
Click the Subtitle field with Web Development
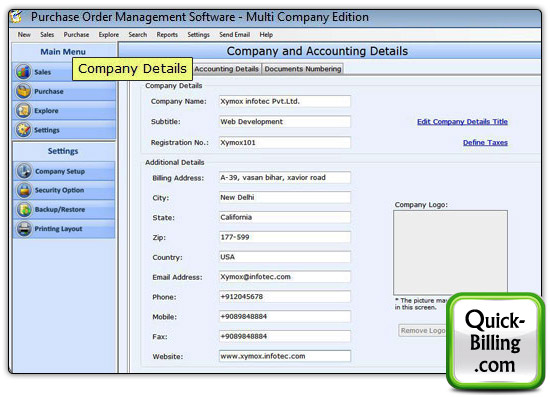coord(284,122)
